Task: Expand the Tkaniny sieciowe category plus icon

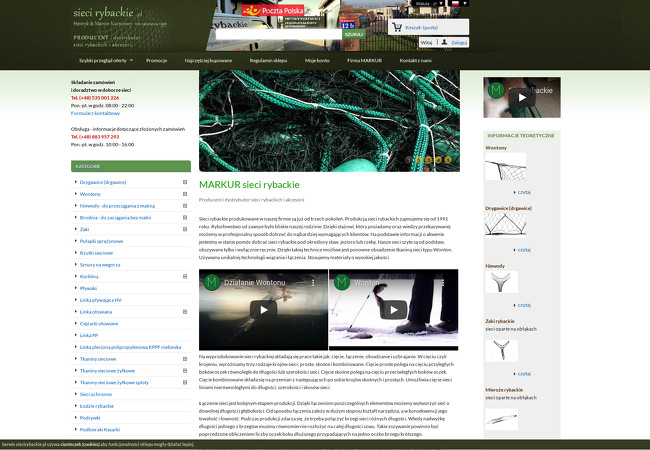Action: click(185, 359)
